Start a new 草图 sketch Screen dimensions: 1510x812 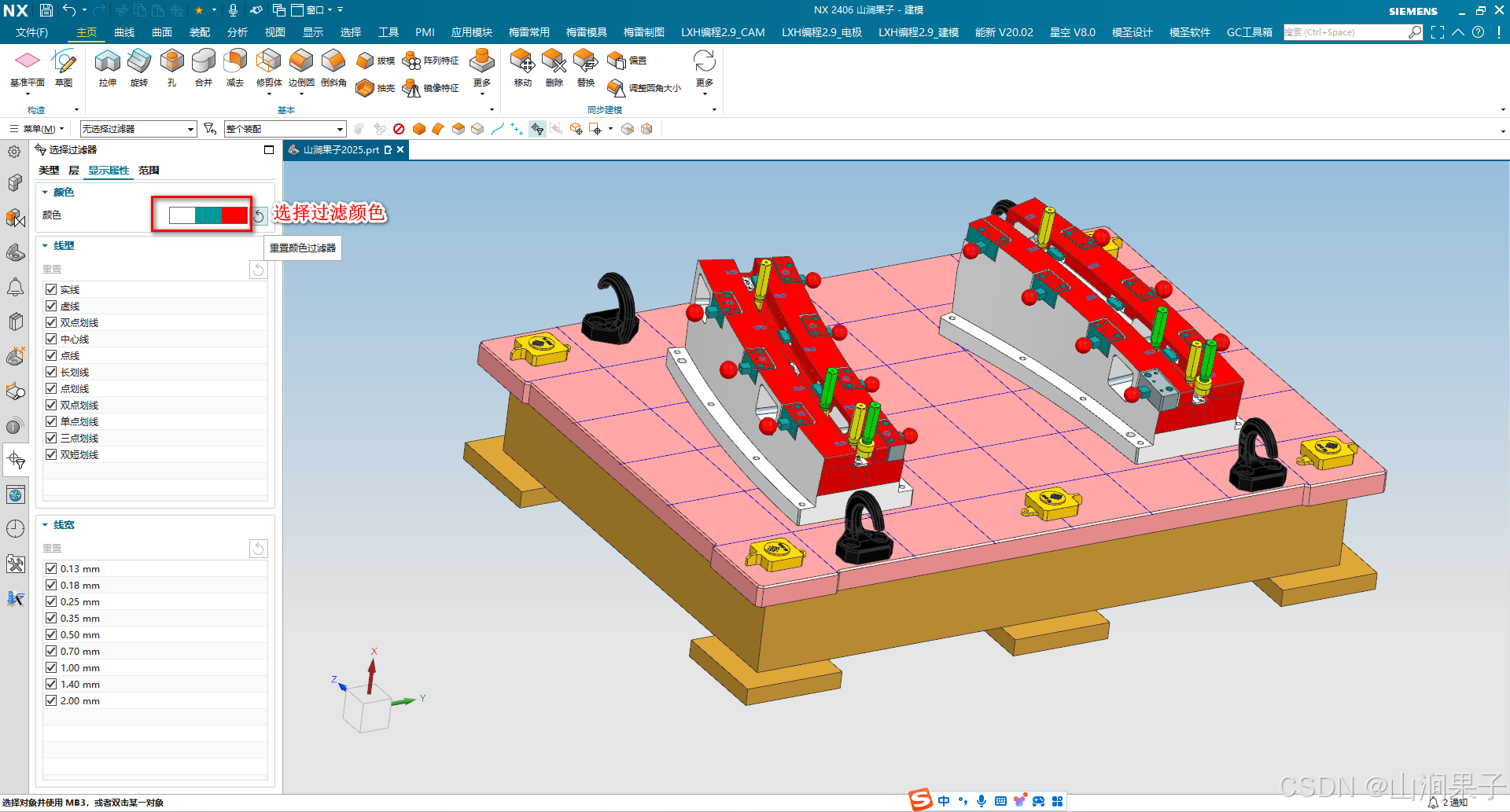[x=64, y=68]
